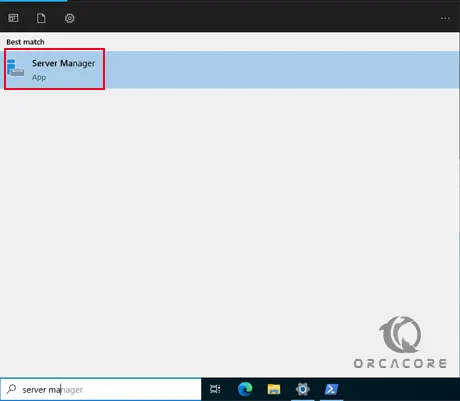Image resolution: width=460 pixels, height=401 pixels.
Task: Open File Explorer from the taskbar
Action: 274,389
